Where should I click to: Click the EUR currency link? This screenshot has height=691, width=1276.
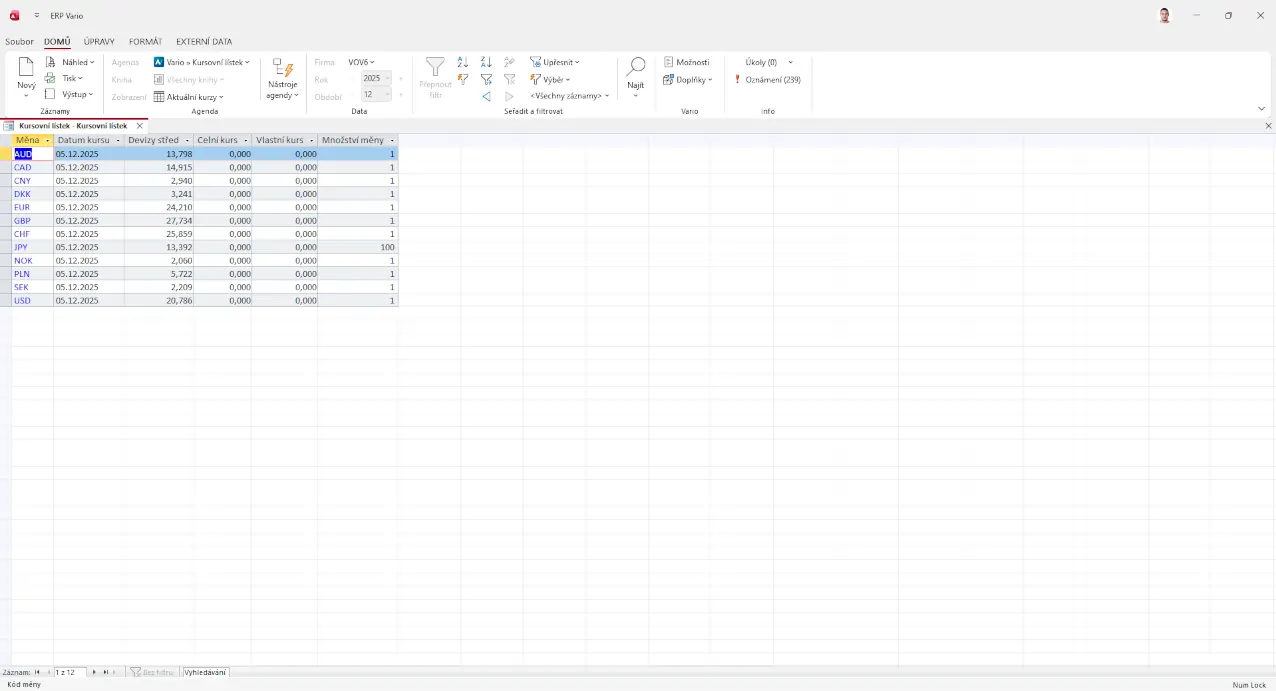point(21,207)
